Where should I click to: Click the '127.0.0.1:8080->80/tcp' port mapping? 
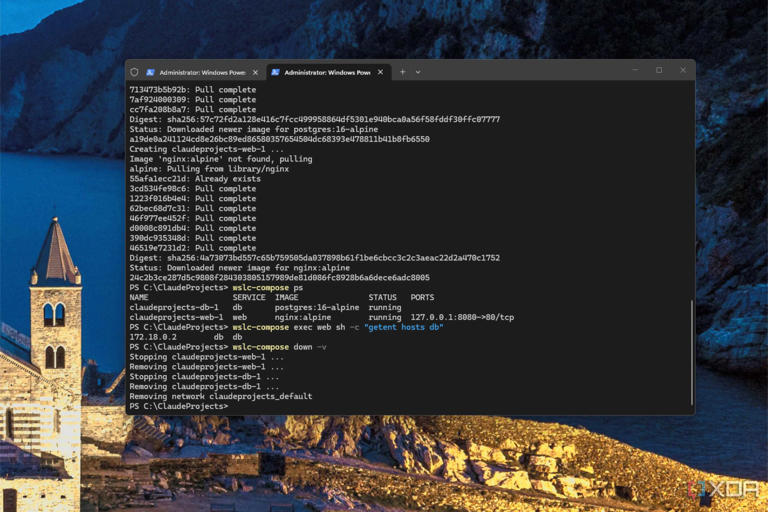pos(462,317)
